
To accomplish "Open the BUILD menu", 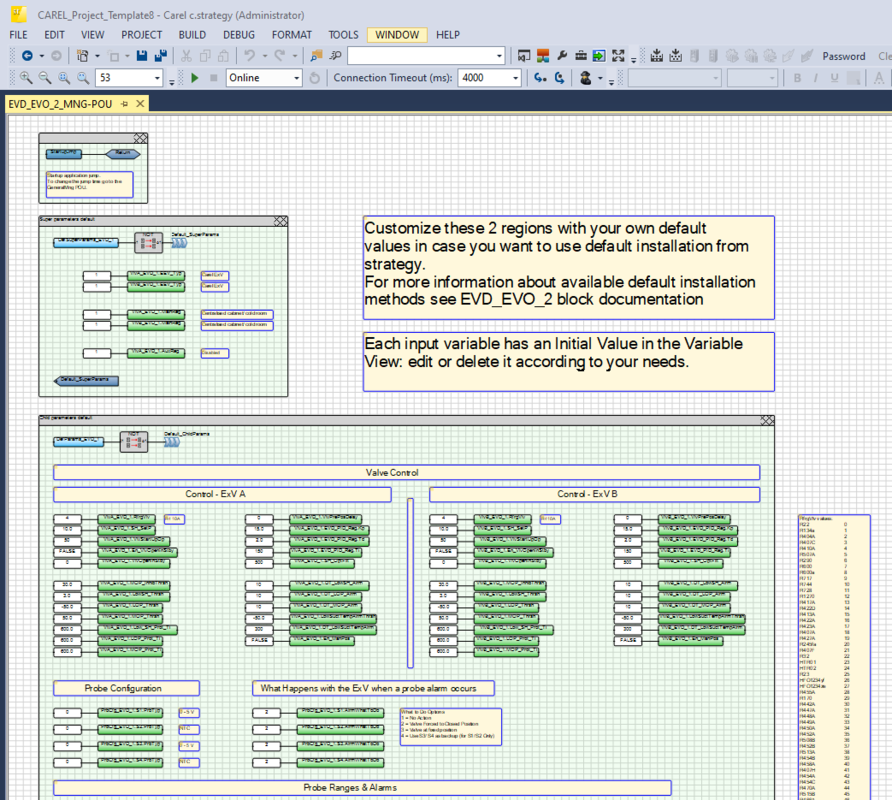I will click(192, 35).
